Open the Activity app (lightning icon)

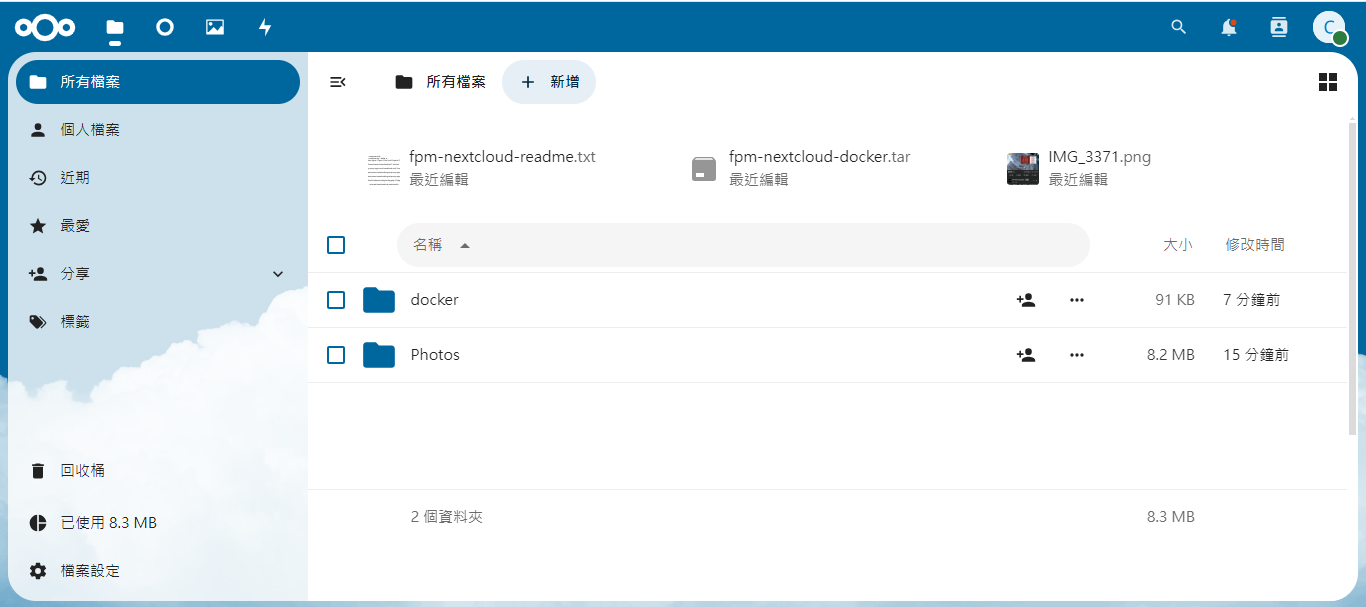[264, 27]
